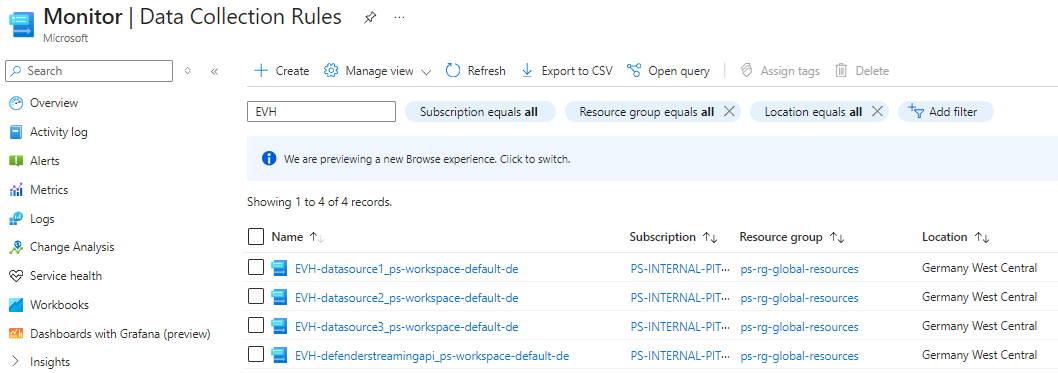The image size is (1058, 373).
Task: Click the Manage view gear icon
Action: tap(331, 71)
